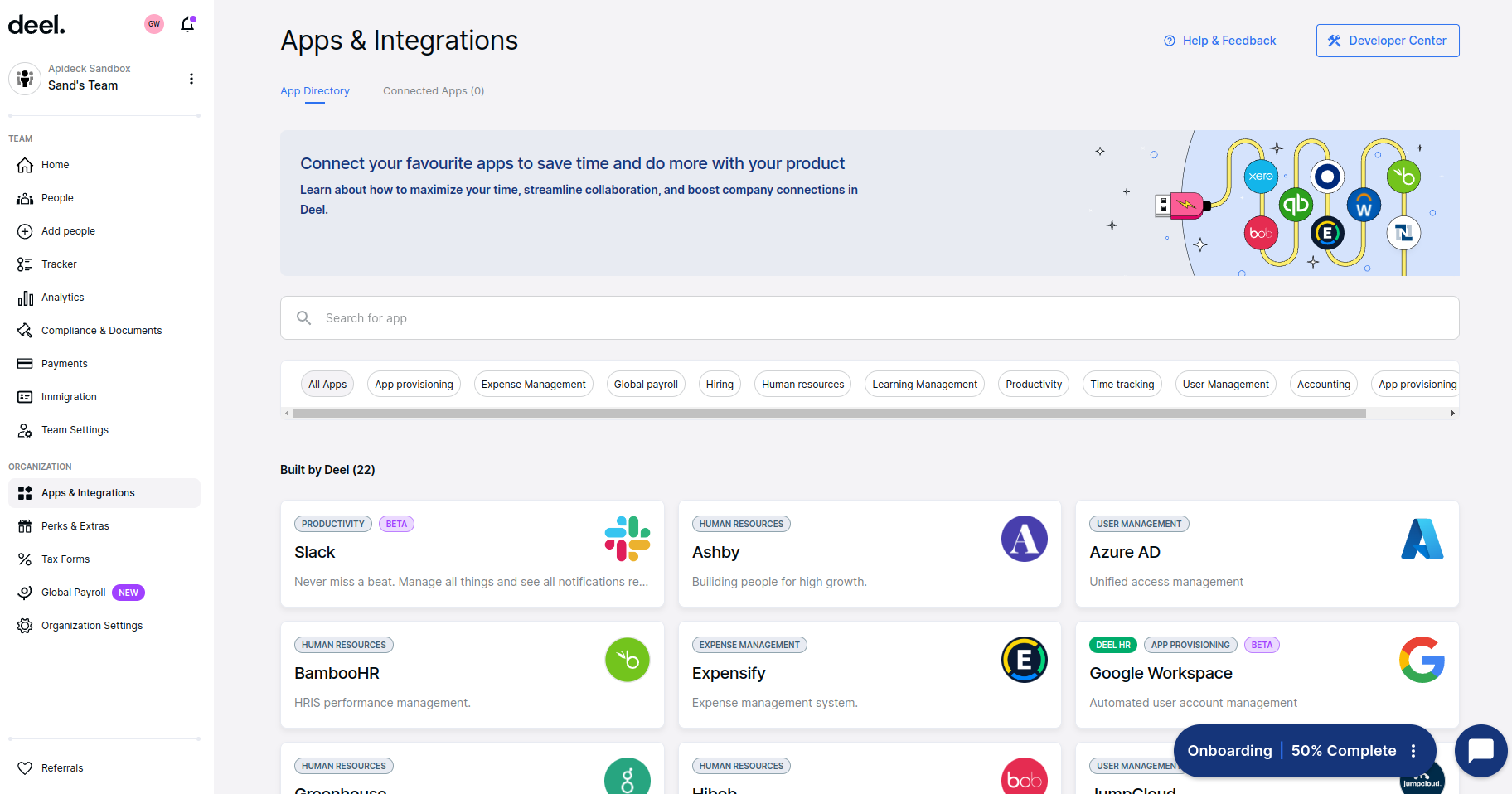Select the All Apps filter chip
This screenshot has width=1512, height=794.
(327, 385)
